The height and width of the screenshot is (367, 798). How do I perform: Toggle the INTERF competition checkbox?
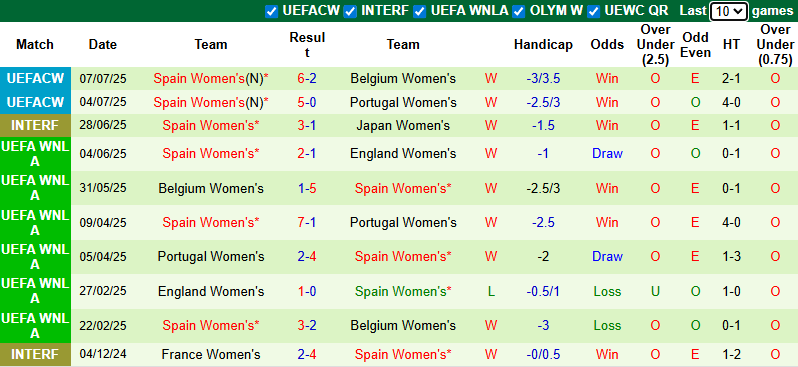(350, 11)
